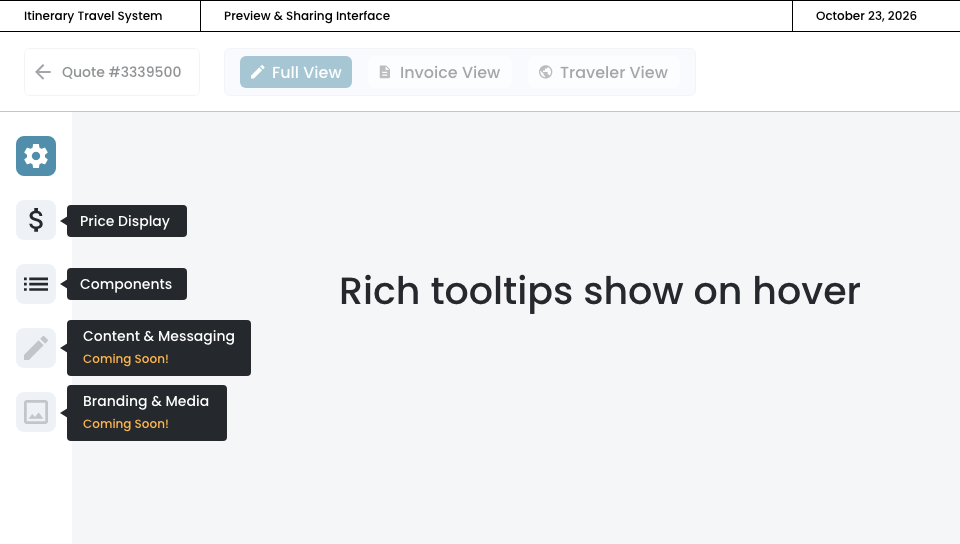Click the Components tooltip label
This screenshot has width=960, height=544.
[126, 284]
